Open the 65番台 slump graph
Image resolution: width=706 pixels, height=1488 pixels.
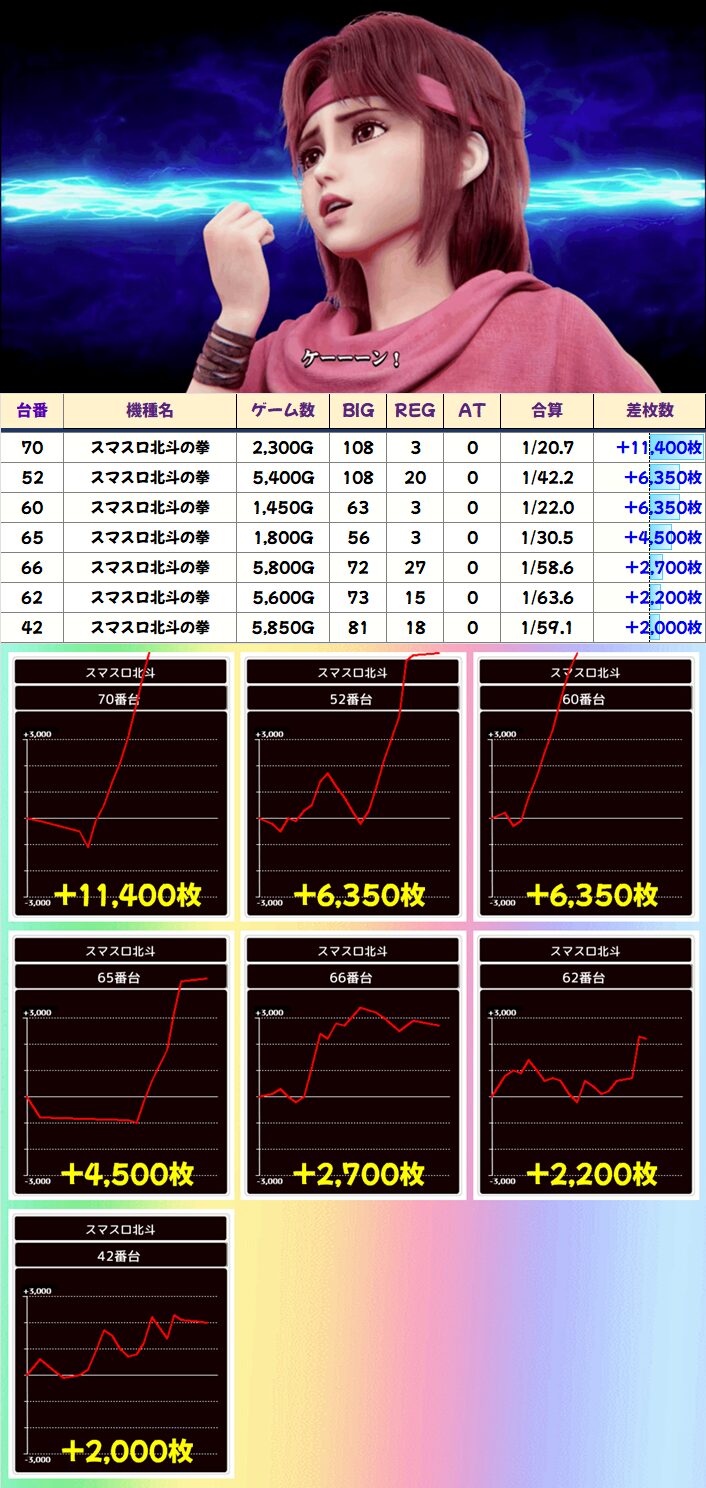121,1065
